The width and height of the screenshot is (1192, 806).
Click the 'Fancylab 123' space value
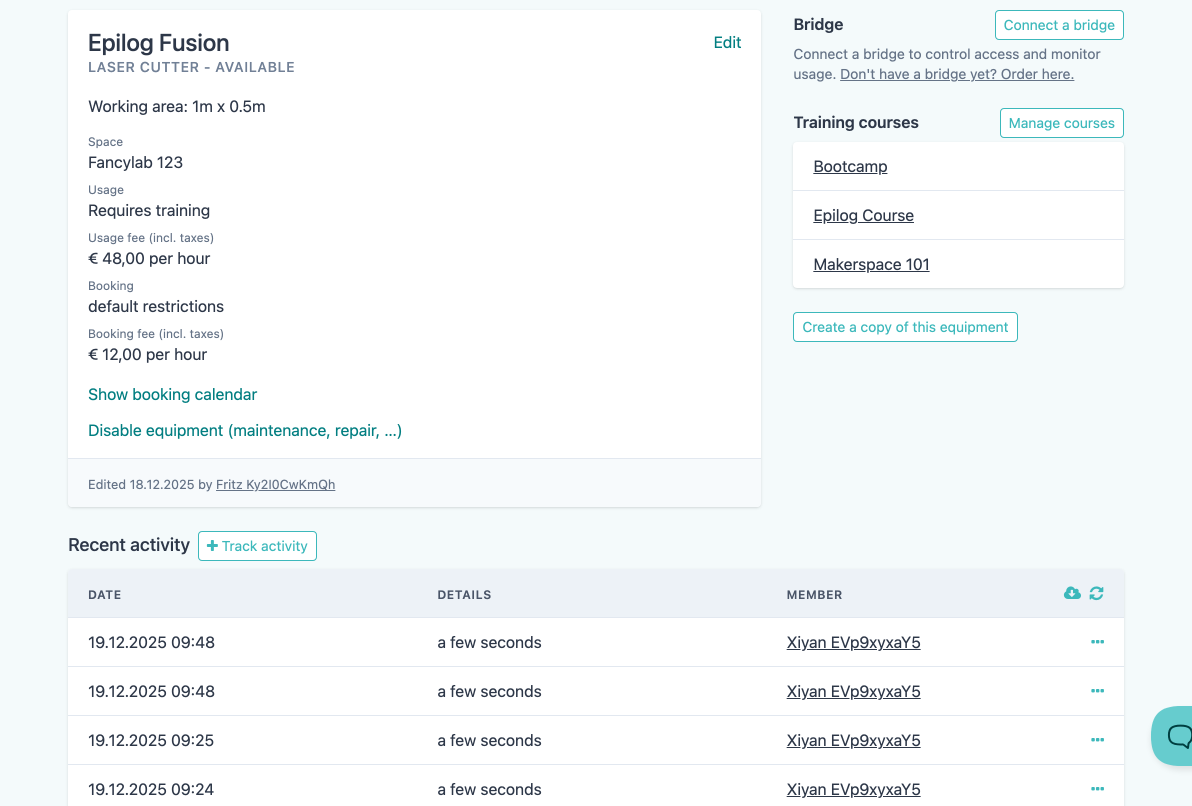coord(135,163)
